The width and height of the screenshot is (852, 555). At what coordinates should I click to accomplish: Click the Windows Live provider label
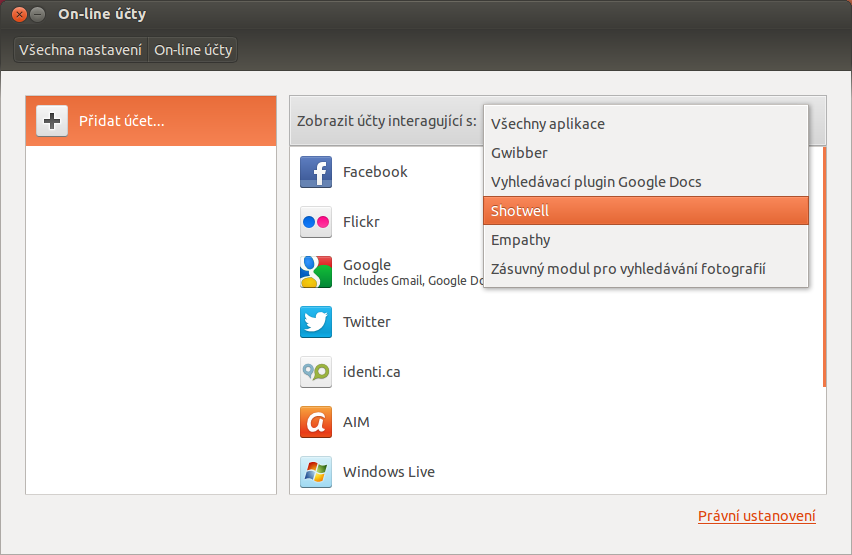click(x=389, y=472)
